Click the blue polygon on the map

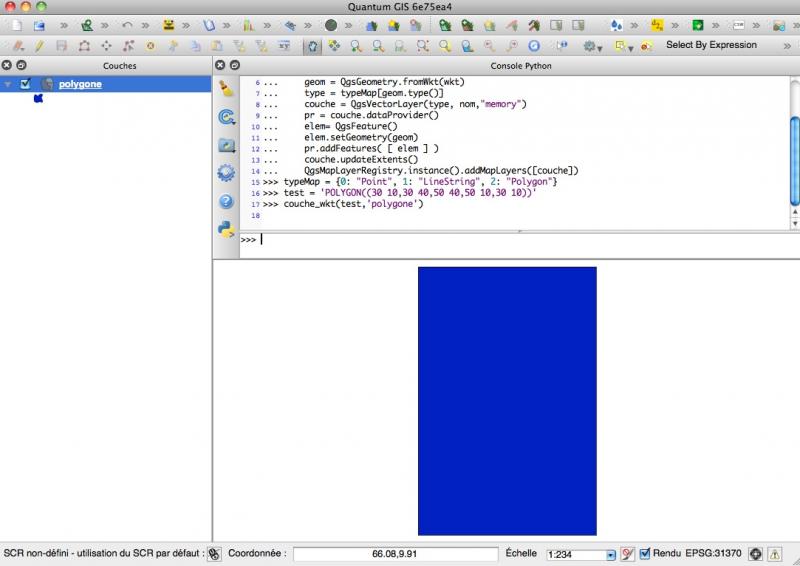pos(506,400)
